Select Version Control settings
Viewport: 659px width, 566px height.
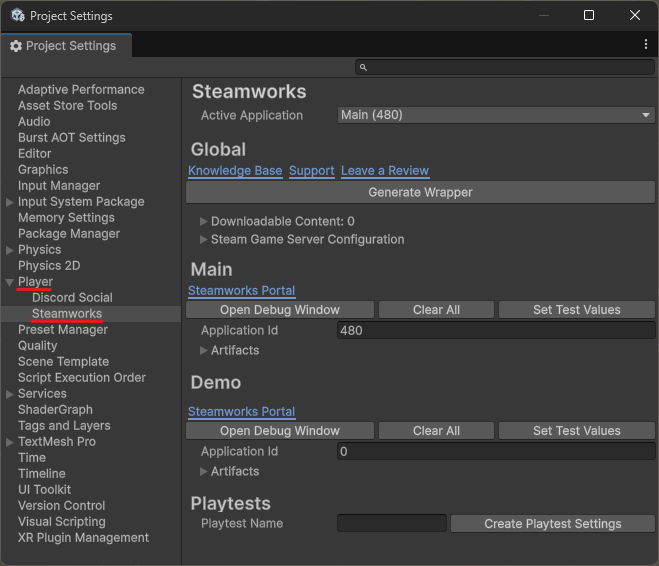(x=61, y=505)
